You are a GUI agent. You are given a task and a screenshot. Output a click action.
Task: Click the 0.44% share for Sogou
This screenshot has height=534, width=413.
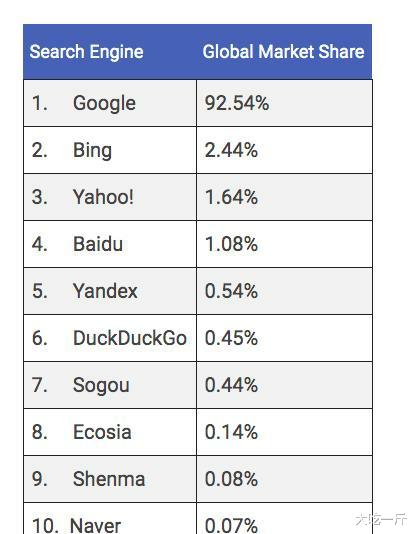(x=284, y=385)
